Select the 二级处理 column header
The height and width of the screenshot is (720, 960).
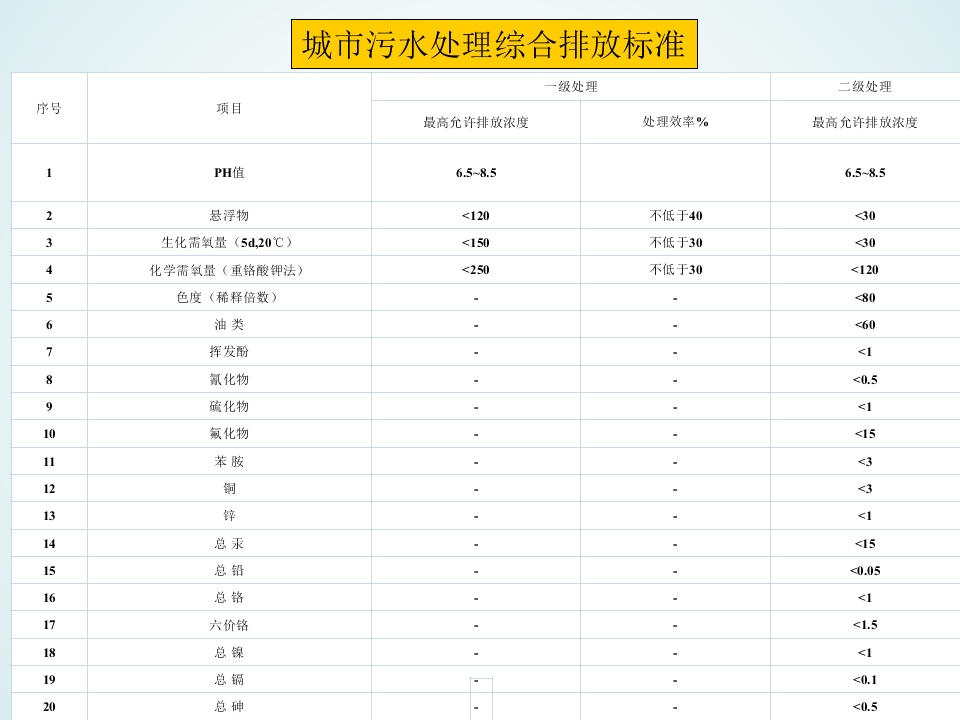(864, 87)
